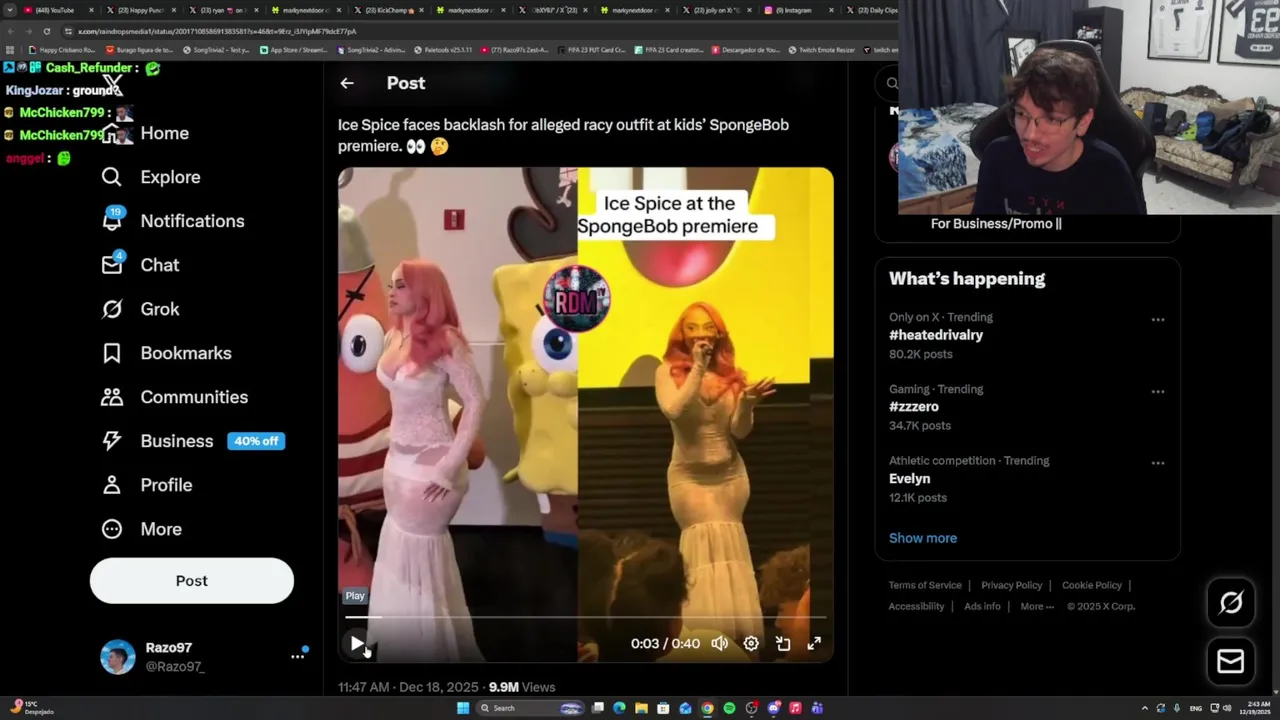Click the floating Grok button
Viewport: 1280px width, 720px height.
1231,602
